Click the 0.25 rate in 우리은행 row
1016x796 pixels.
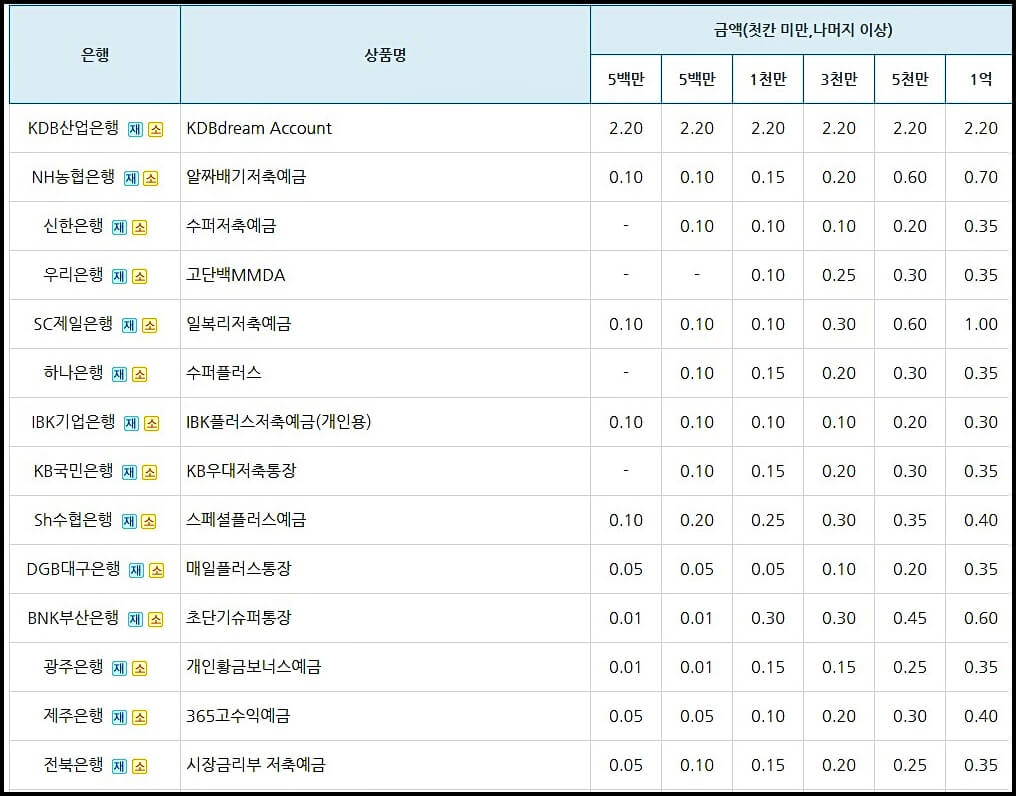pos(839,275)
